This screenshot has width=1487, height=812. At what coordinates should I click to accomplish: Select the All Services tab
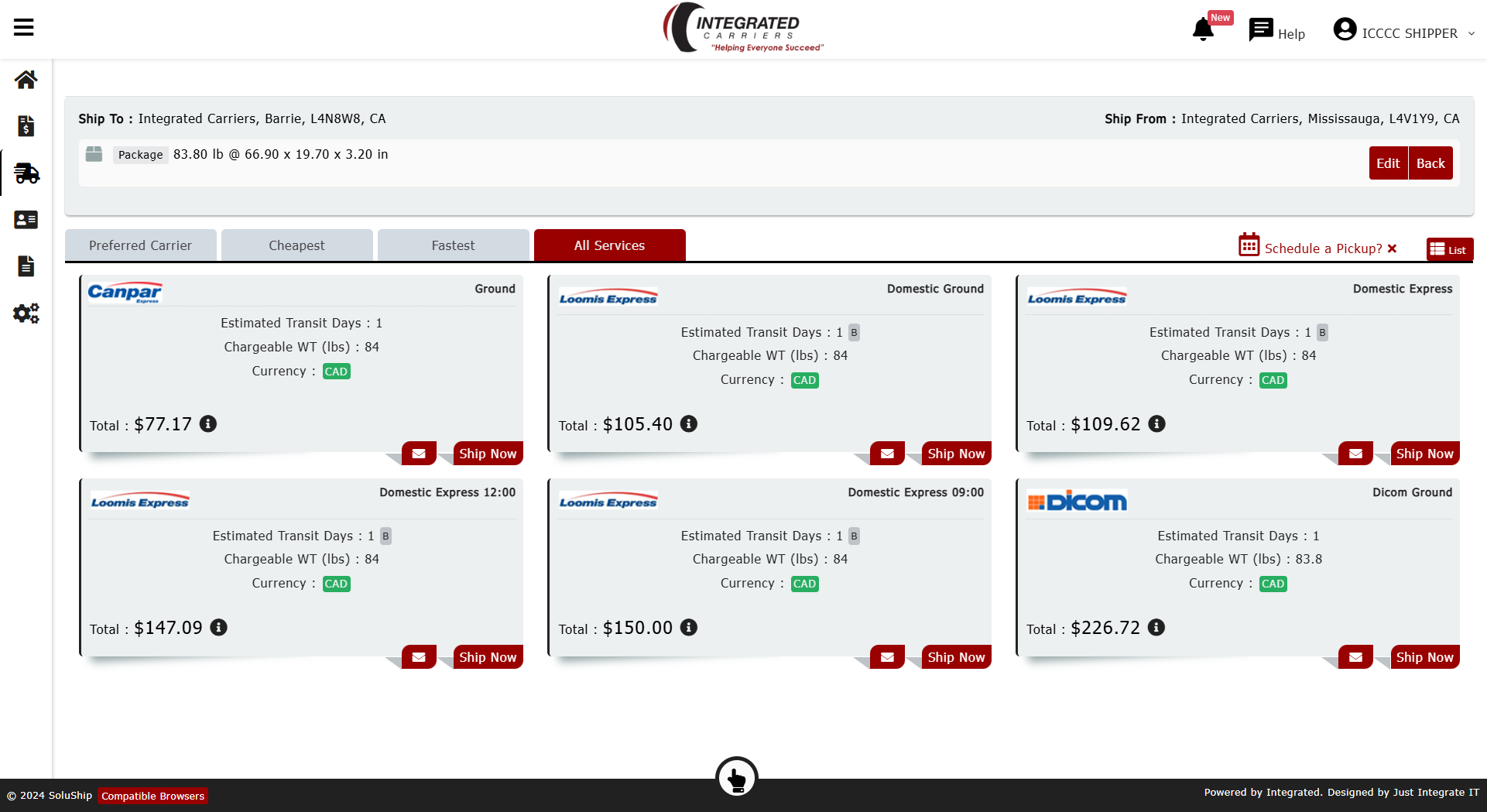click(x=609, y=245)
